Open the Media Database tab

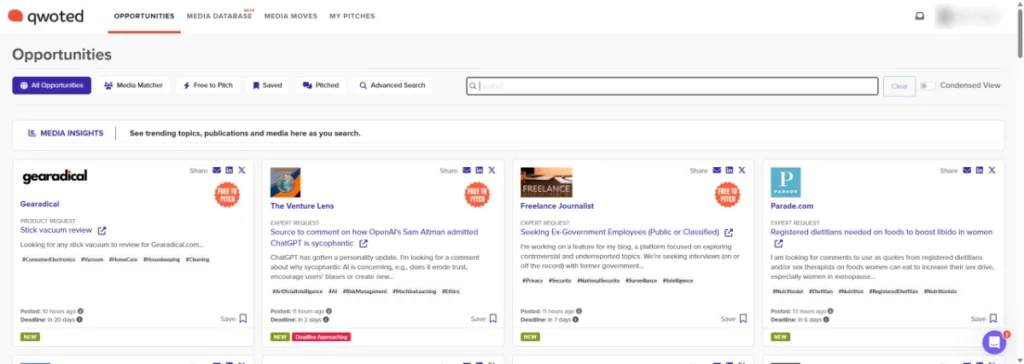pyautogui.click(x=219, y=16)
